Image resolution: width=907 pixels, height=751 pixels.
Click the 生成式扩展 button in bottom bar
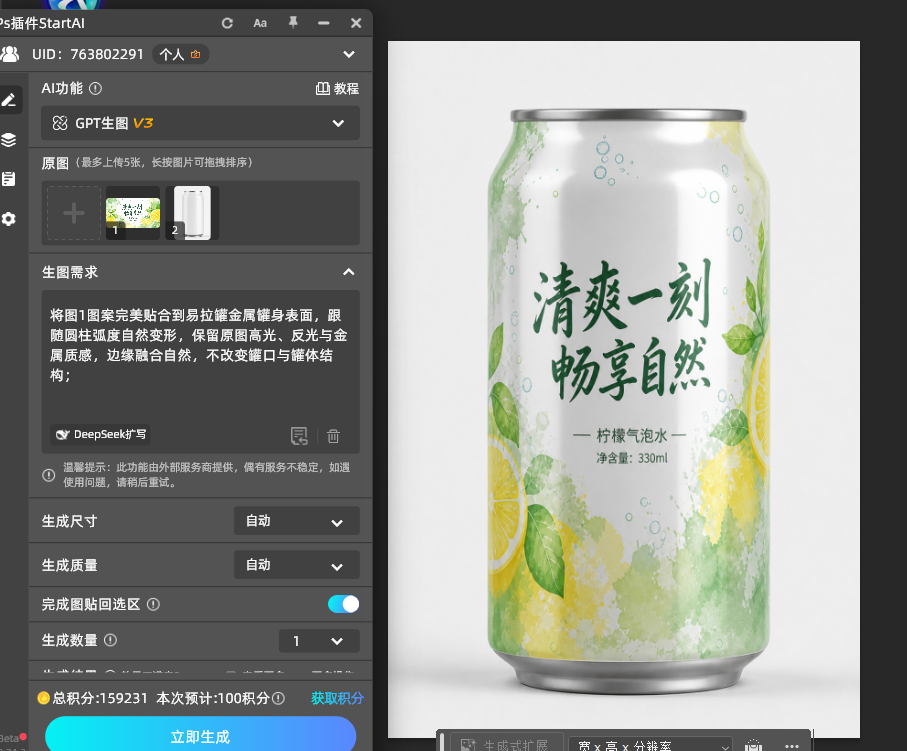tap(507, 743)
